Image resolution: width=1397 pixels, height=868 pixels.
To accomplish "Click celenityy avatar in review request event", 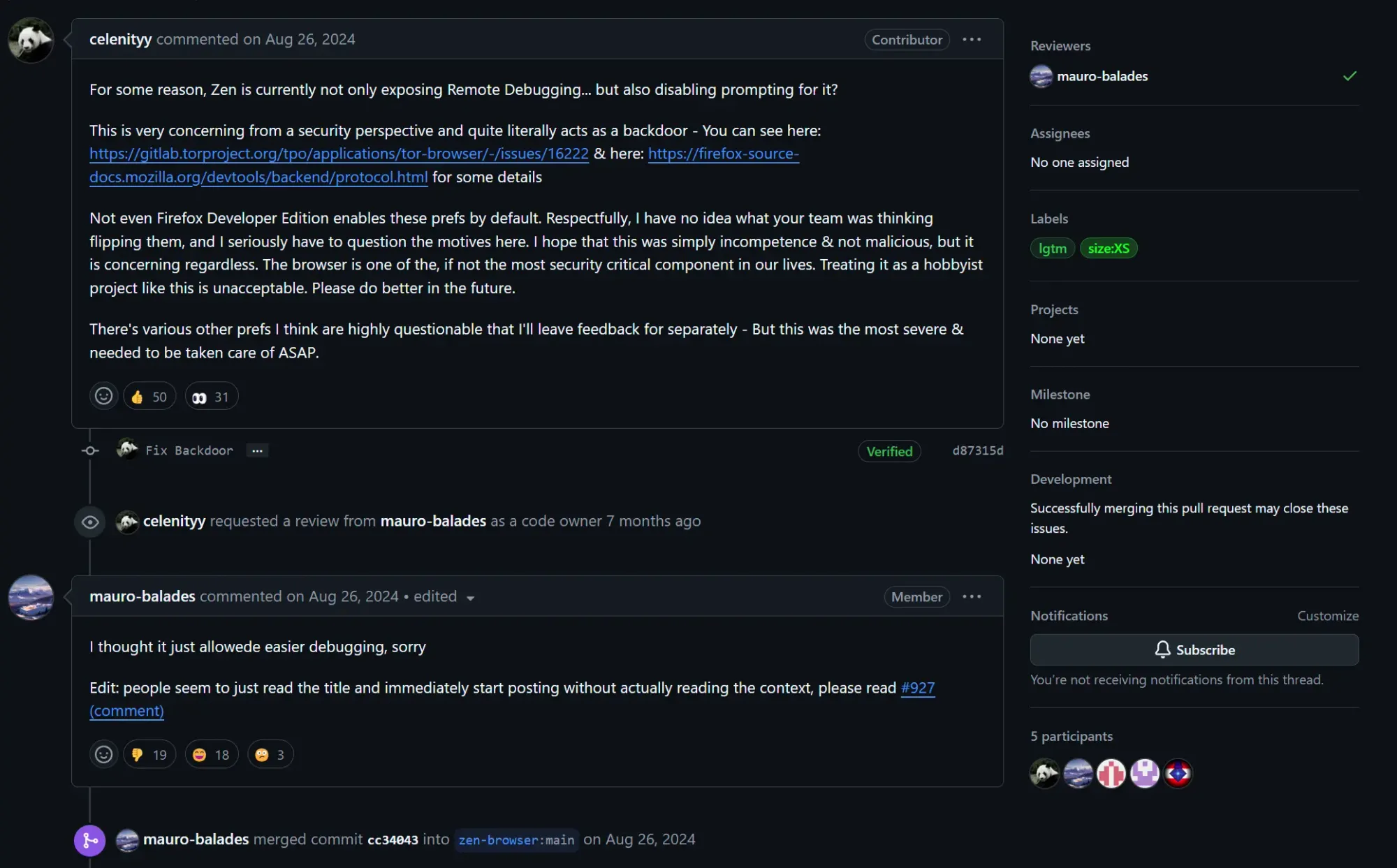I will pos(127,522).
